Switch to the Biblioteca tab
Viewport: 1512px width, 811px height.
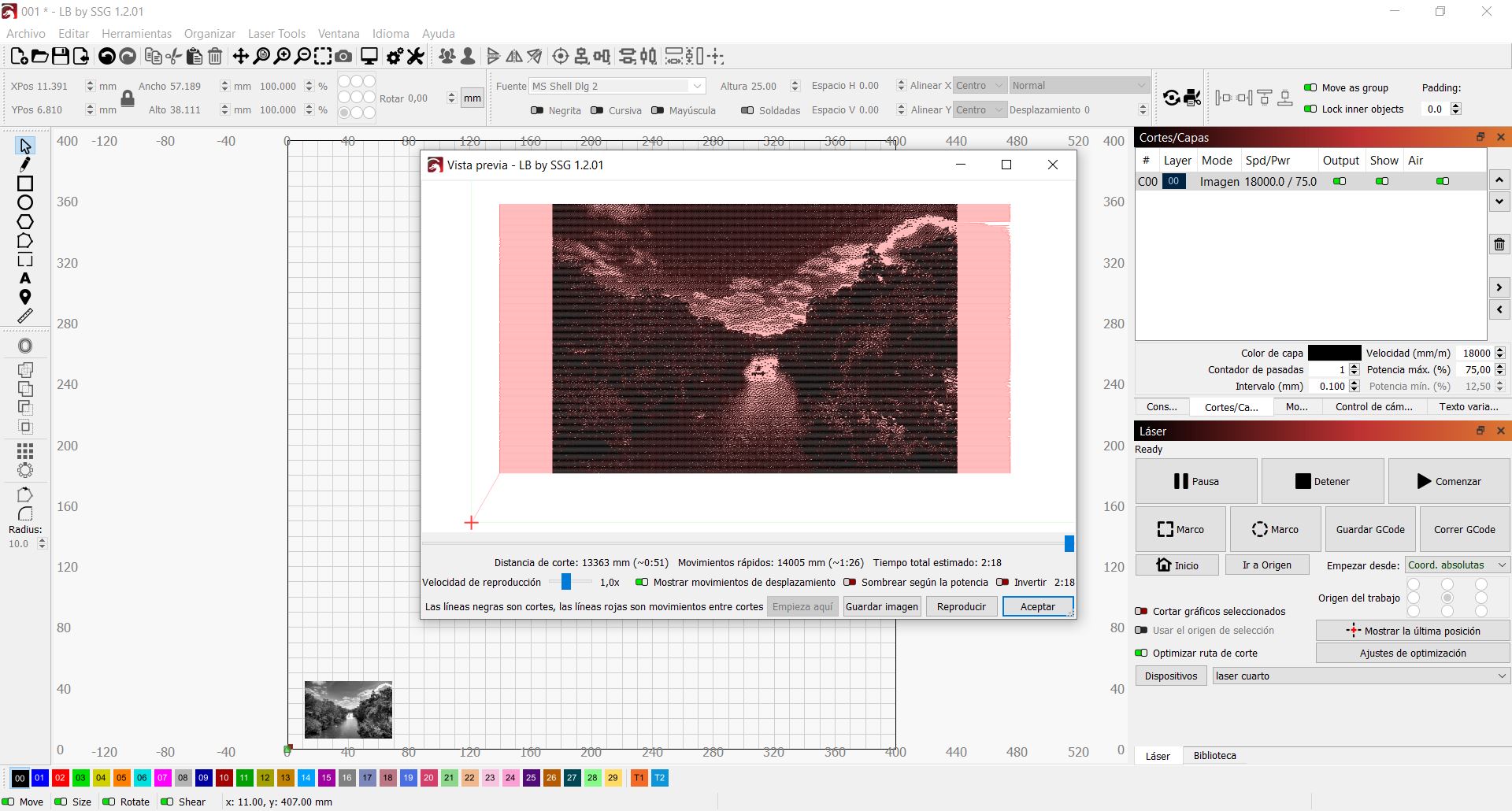(x=1214, y=756)
